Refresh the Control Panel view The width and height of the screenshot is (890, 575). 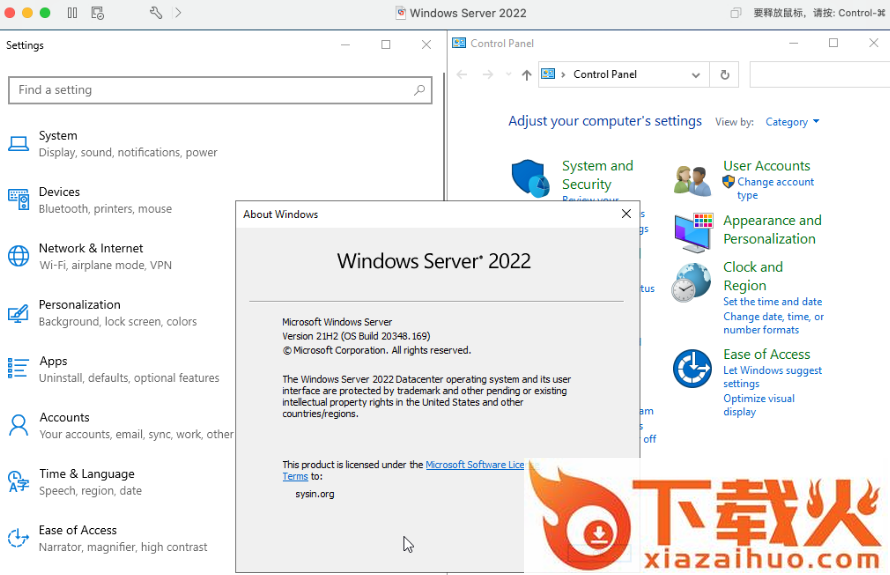click(724, 74)
